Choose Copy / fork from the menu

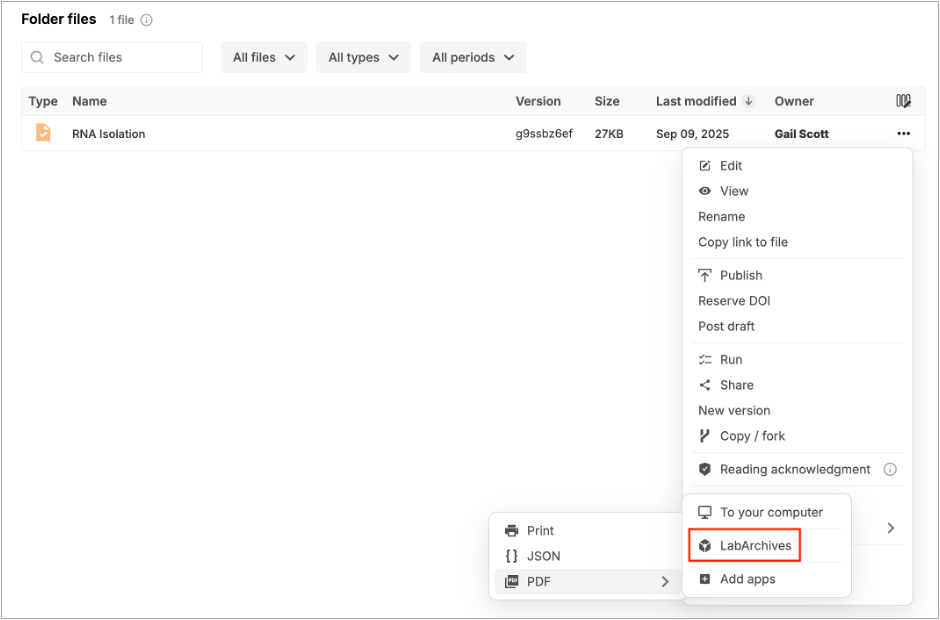pyautogui.click(x=752, y=436)
